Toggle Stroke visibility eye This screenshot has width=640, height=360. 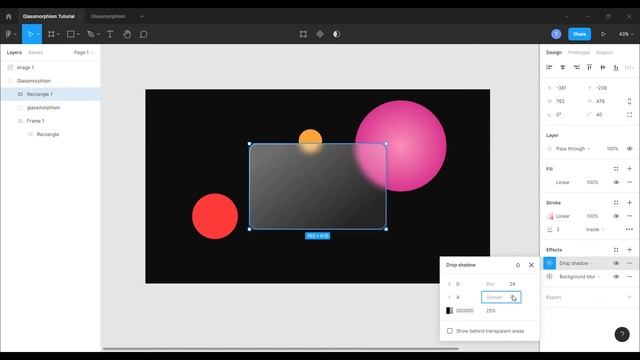coord(616,216)
